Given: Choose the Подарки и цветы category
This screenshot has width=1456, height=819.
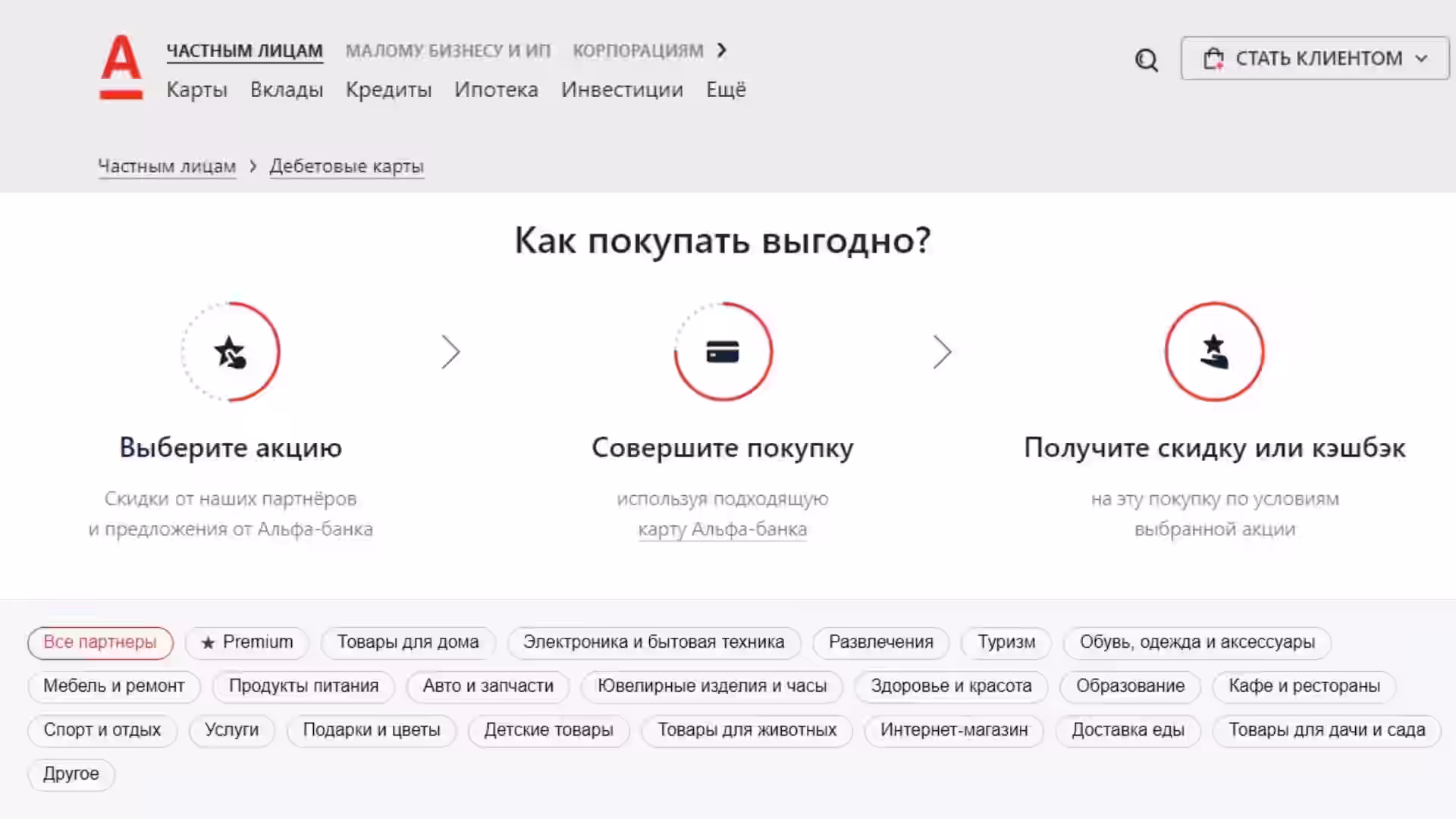Looking at the screenshot, I should tap(372, 730).
